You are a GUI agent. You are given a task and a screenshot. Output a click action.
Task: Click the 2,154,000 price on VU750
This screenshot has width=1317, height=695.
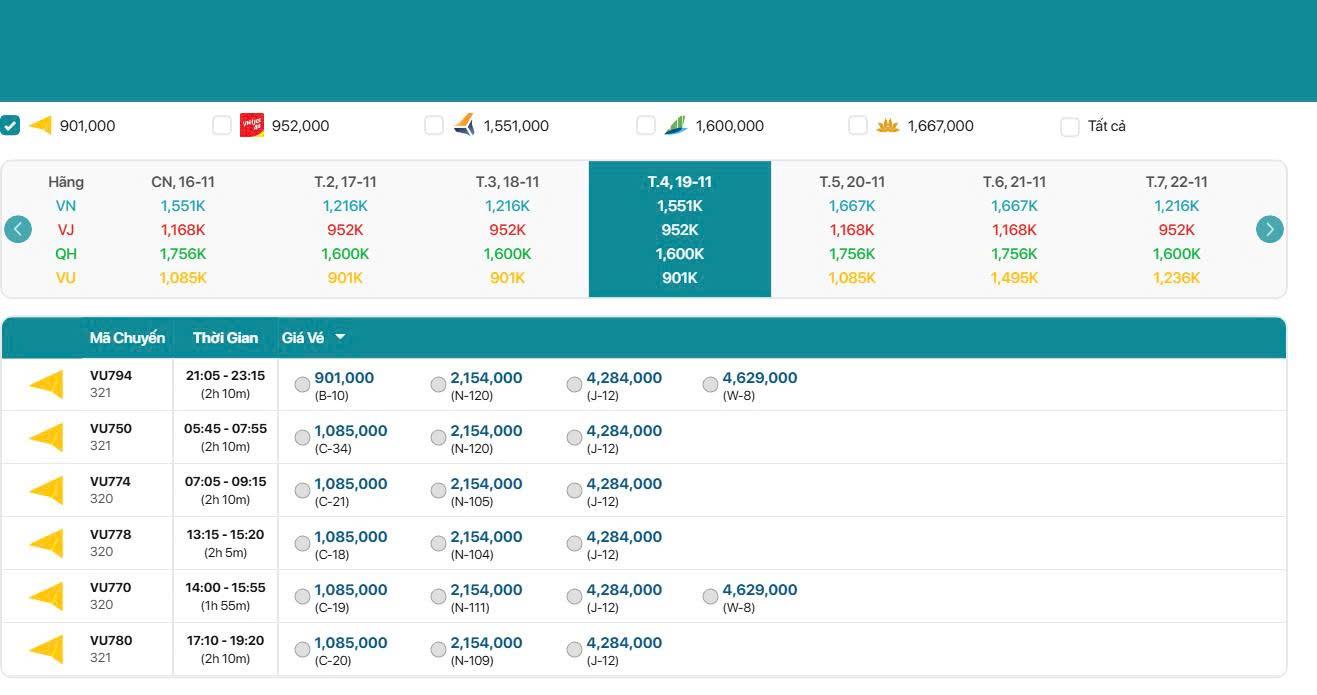coord(486,431)
